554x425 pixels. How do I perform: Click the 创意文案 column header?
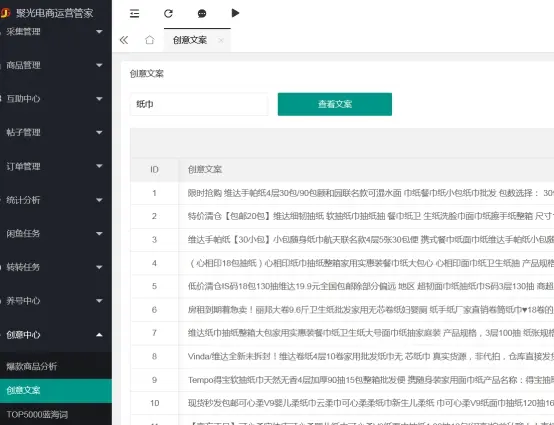coord(205,170)
